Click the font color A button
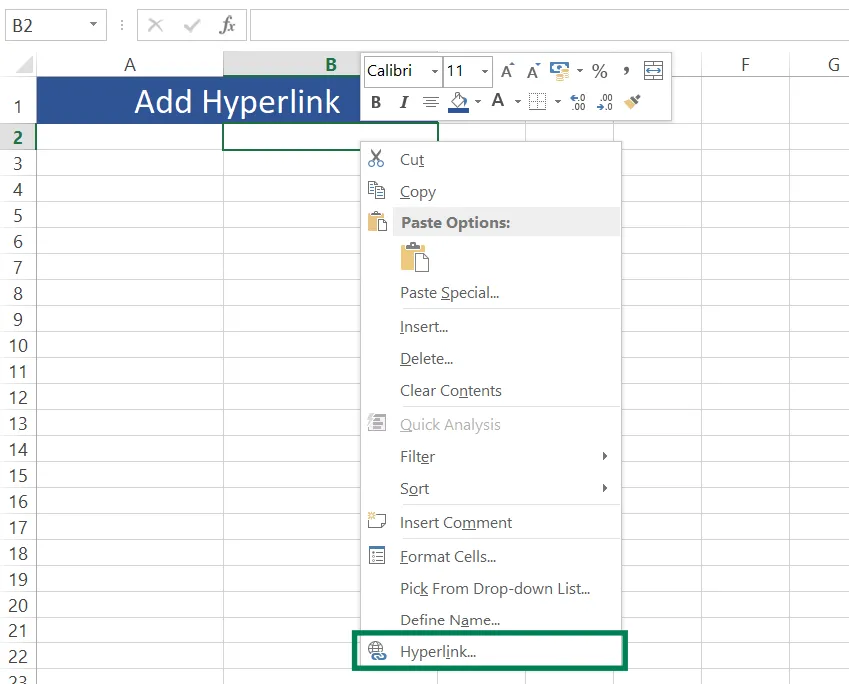The image size is (849, 684). (x=498, y=101)
